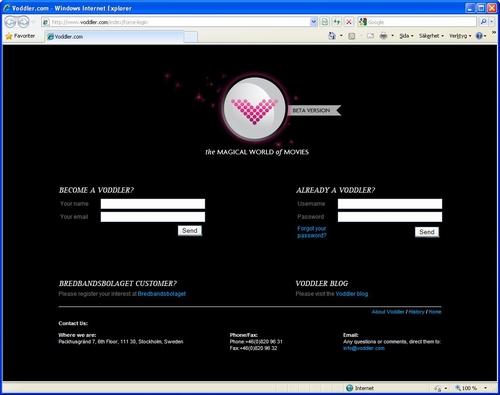Click the magnifying glass search button
500x395 pixels.
(x=483, y=22)
